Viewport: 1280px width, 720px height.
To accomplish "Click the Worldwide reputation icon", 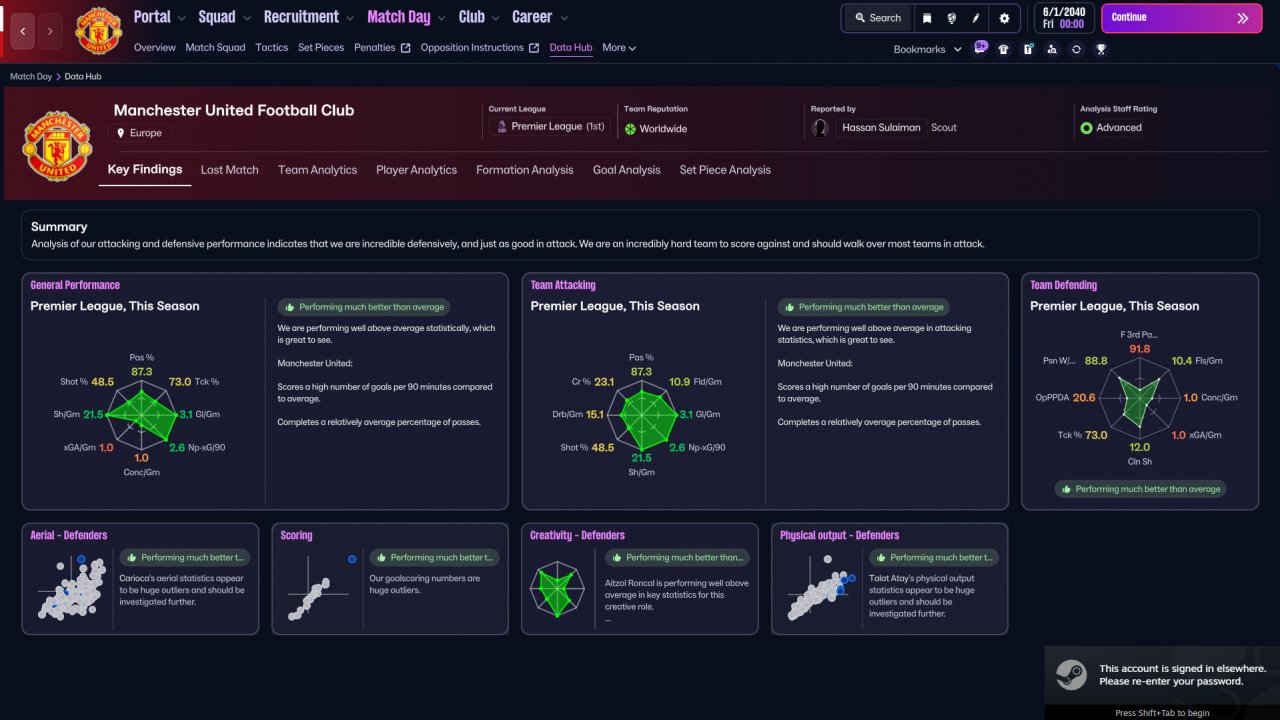I will click(630, 129).
